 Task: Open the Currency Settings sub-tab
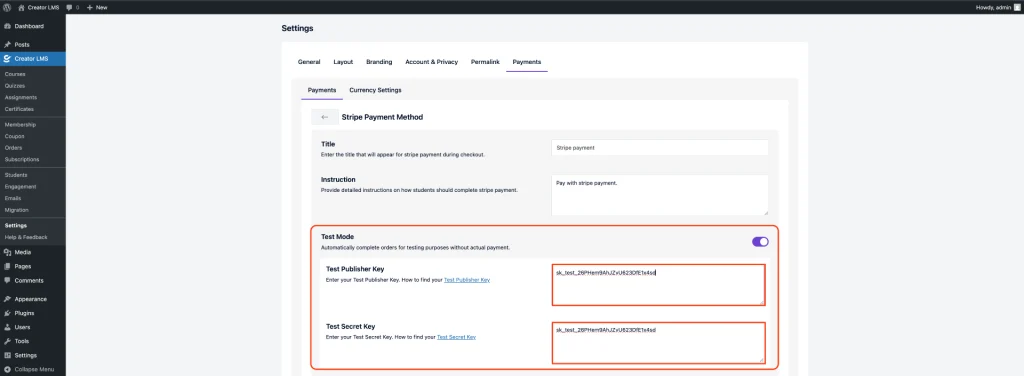pyautogui.click(x=376, y=90)
